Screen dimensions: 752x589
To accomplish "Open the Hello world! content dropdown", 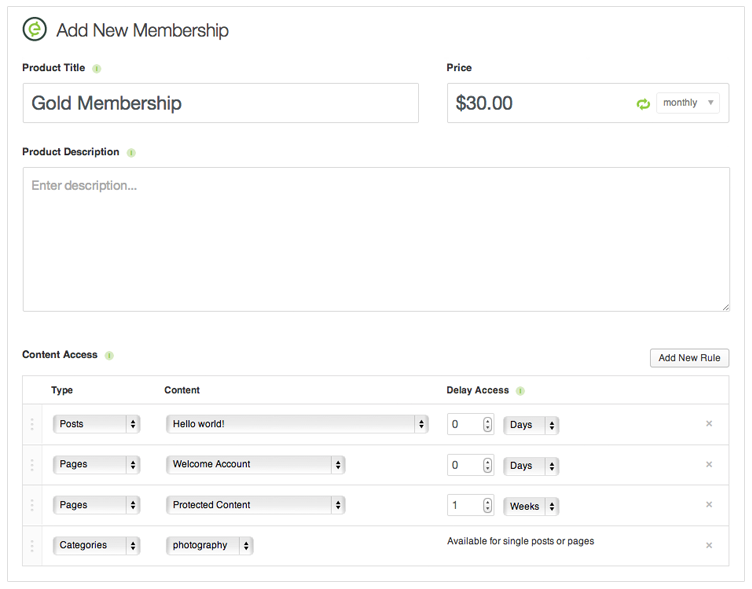I will click(297, 424).
